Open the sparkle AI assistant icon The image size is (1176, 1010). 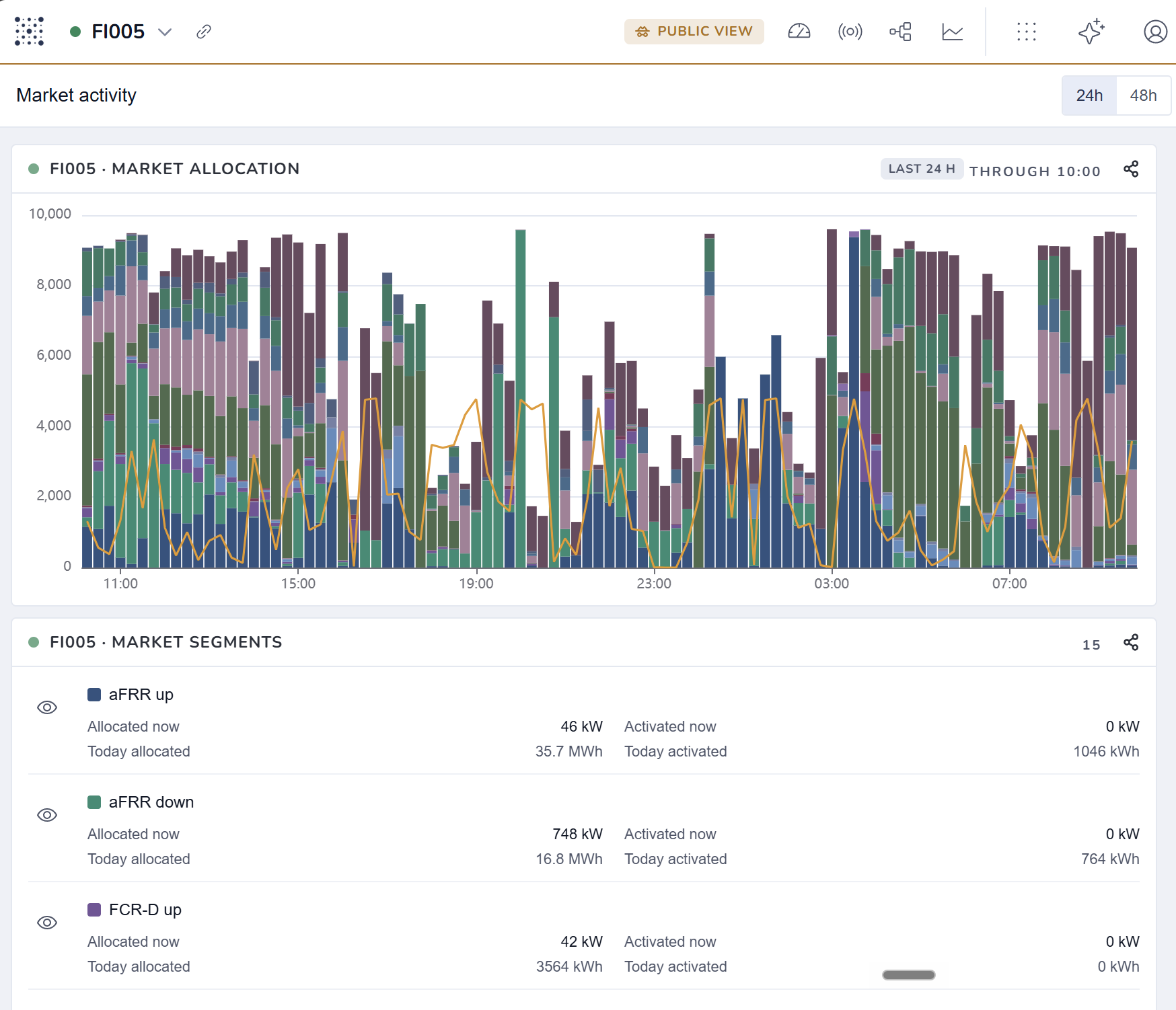1091,32
